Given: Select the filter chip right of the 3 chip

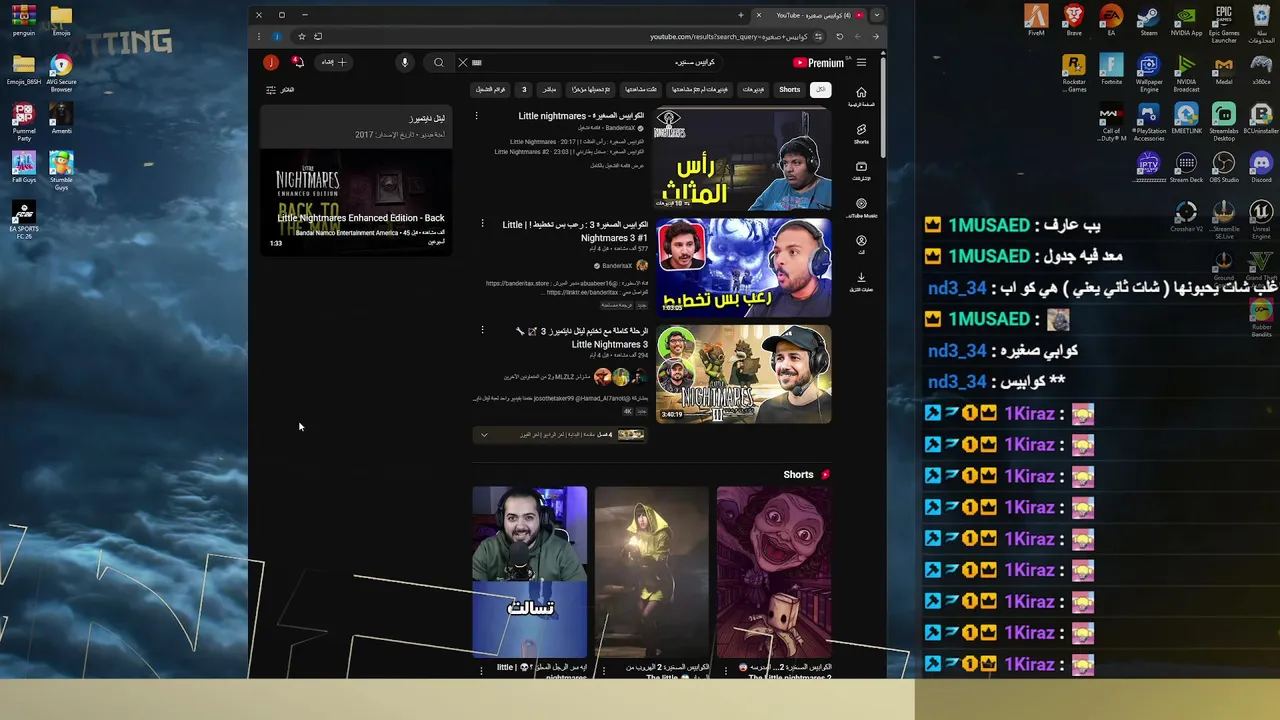Looking at the screenshot, I should click(x=549, y=90).
